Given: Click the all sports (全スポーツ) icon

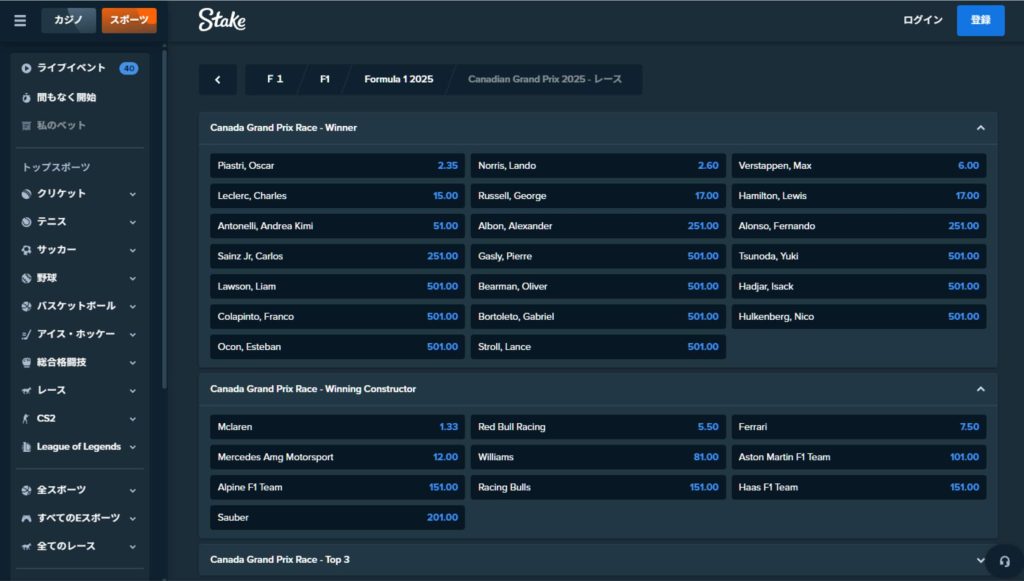Looking at the screenshot, I should click(x=26, y=490).
